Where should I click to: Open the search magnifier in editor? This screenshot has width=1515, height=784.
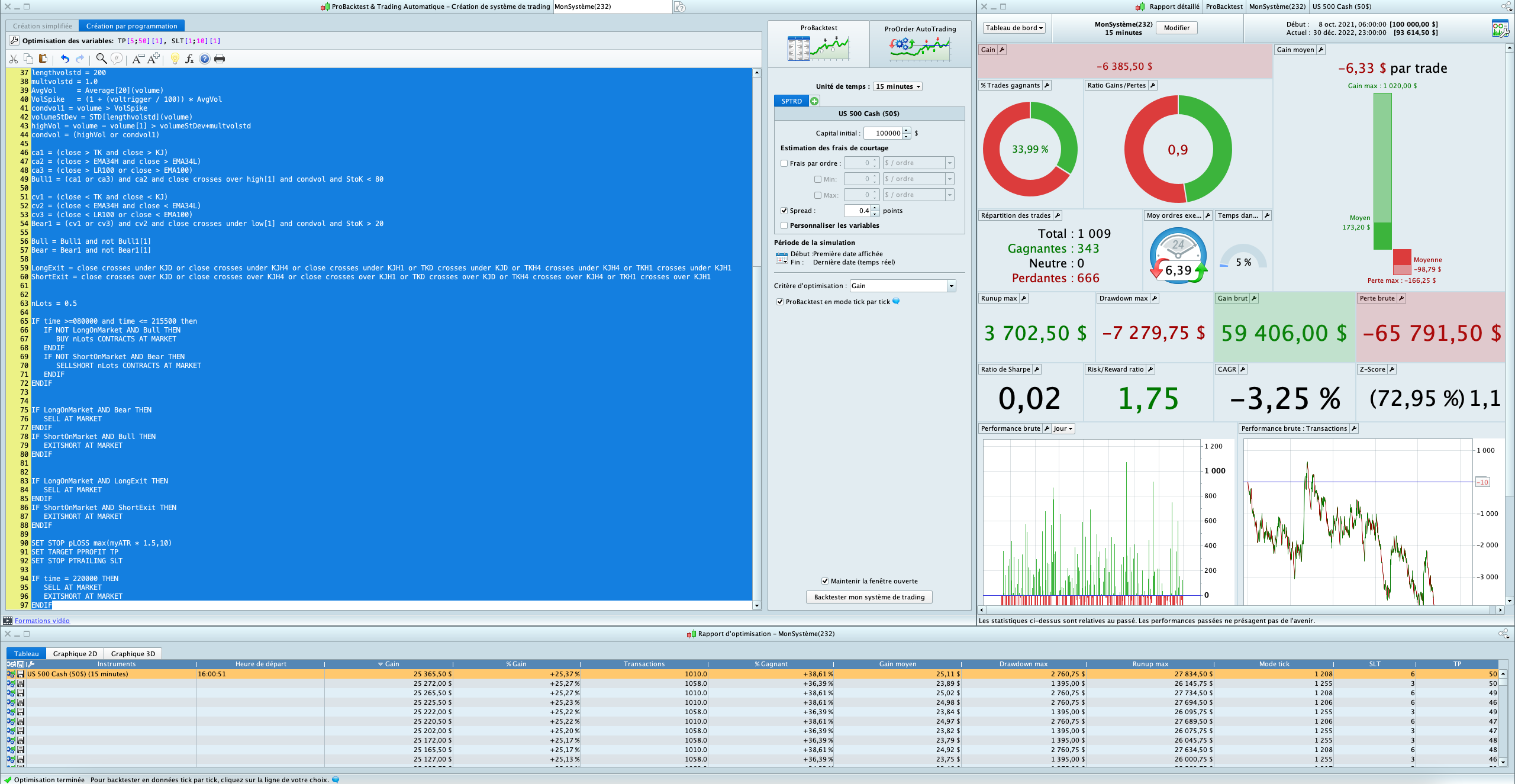pyautogui.click(x=101, y=59)
